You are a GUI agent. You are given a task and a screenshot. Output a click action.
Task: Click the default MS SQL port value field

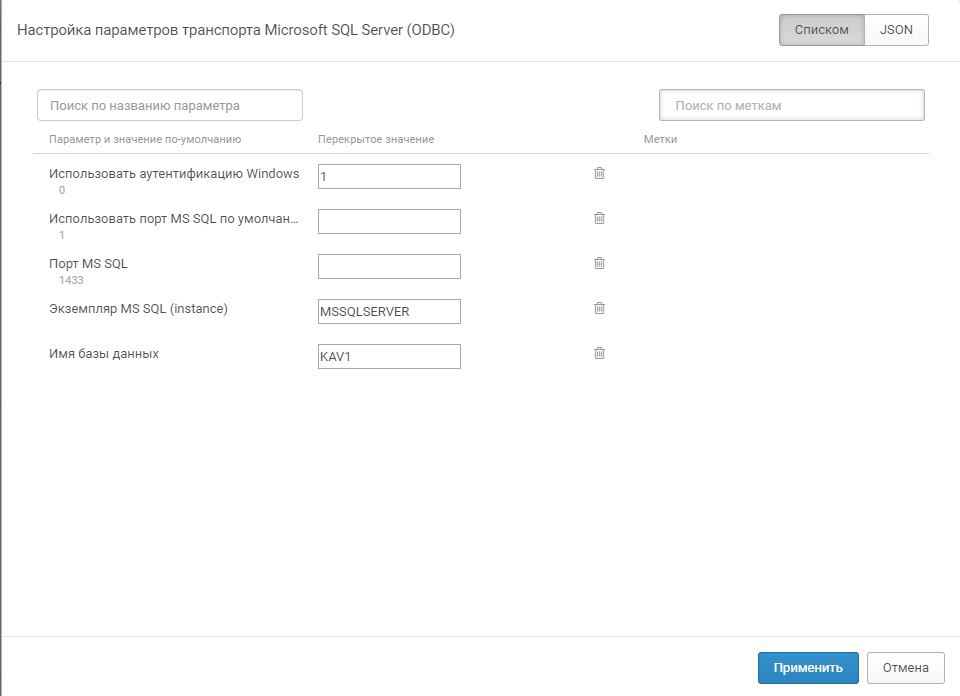point(389,222)
